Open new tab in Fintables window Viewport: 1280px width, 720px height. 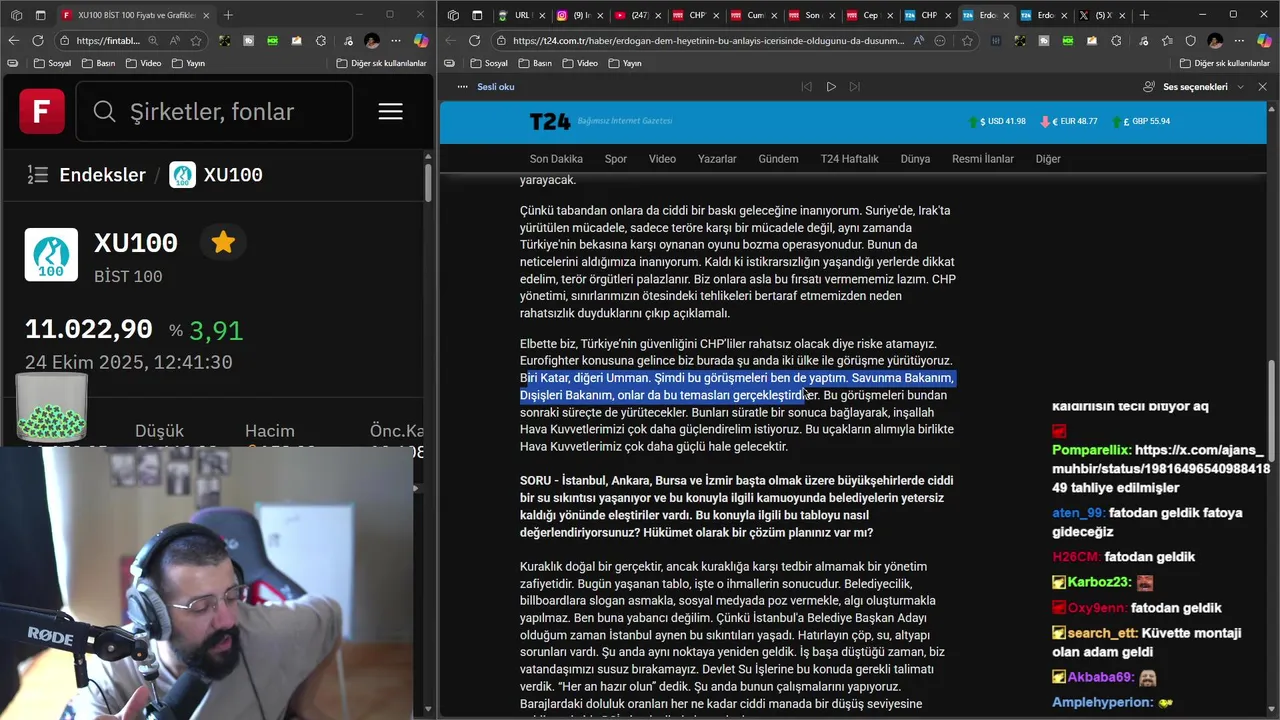click(228, 15)
